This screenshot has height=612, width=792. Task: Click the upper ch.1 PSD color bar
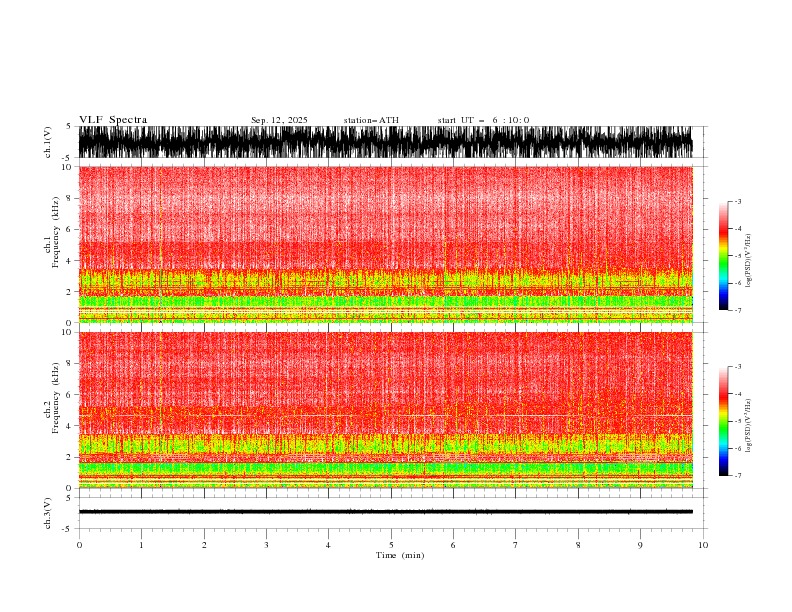point(723,256)
